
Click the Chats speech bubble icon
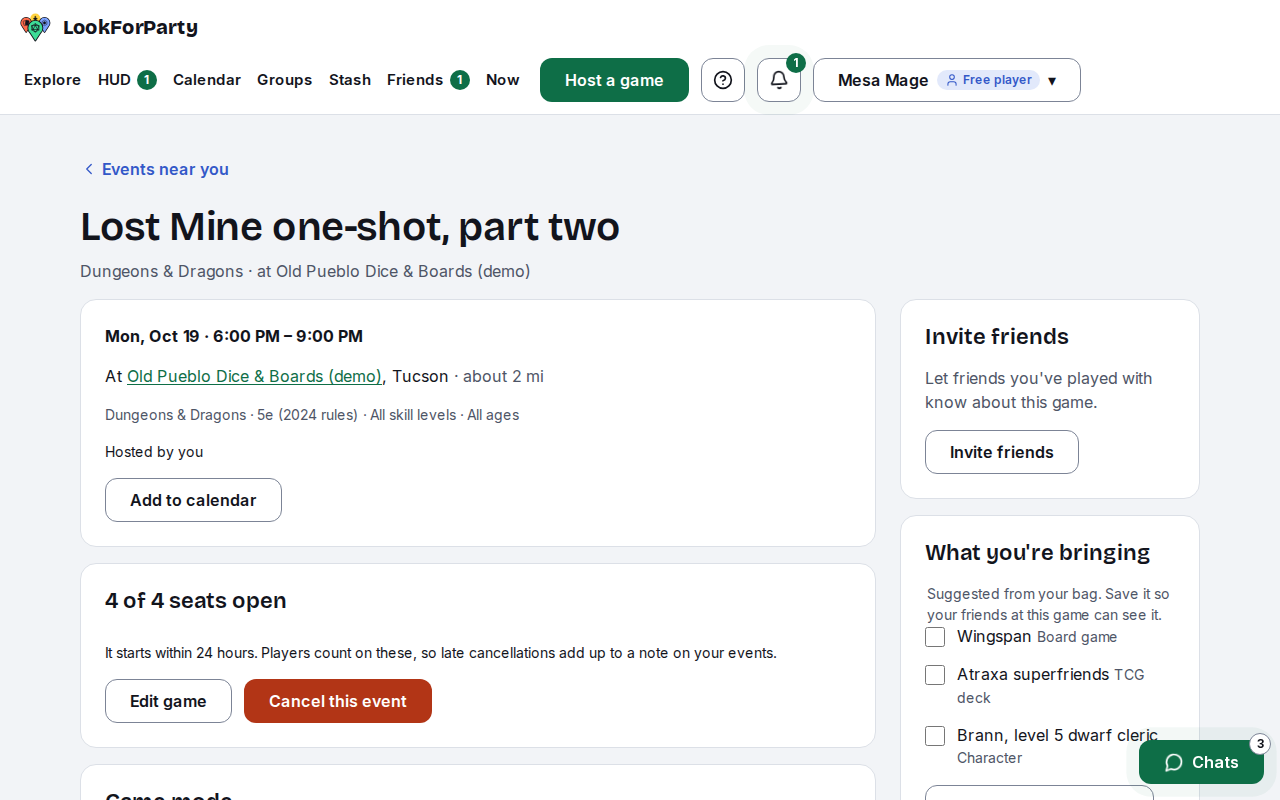pyautogui.click(x=1174, y=762)
